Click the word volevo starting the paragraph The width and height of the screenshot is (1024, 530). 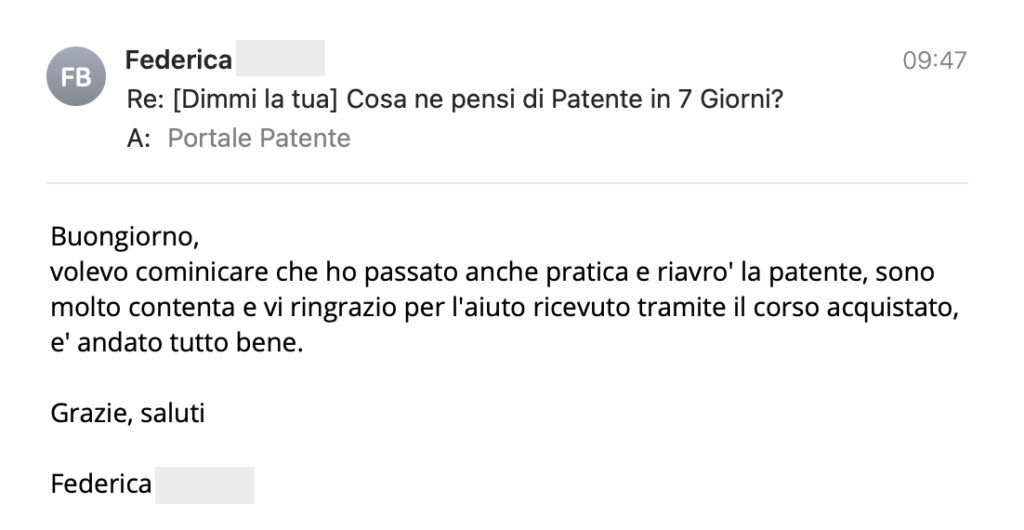click(x=88, y=273)
